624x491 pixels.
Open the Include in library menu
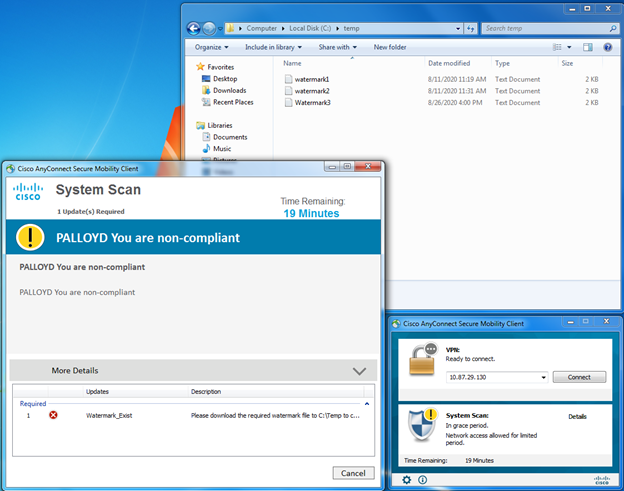coord(273,47)
